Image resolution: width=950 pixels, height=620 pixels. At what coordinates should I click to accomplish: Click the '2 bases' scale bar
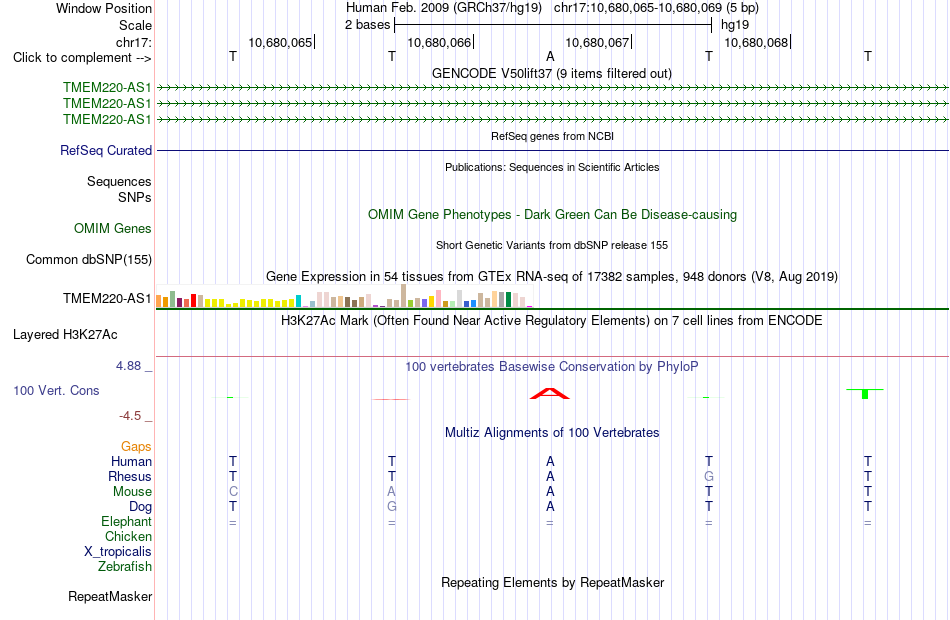pyautogui.click(x=553, y=25)
